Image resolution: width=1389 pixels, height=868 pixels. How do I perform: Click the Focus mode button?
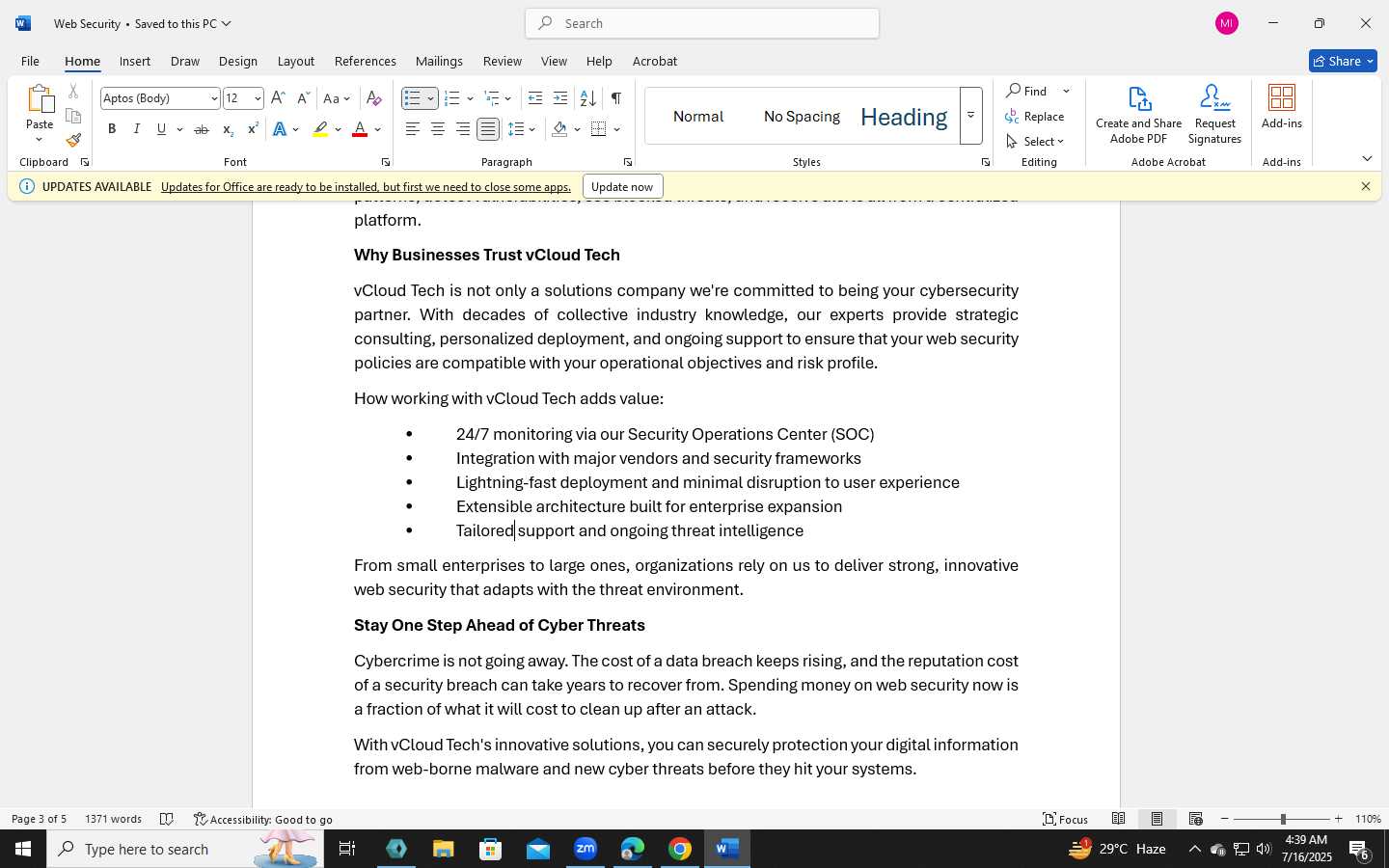pos(1066,819)
